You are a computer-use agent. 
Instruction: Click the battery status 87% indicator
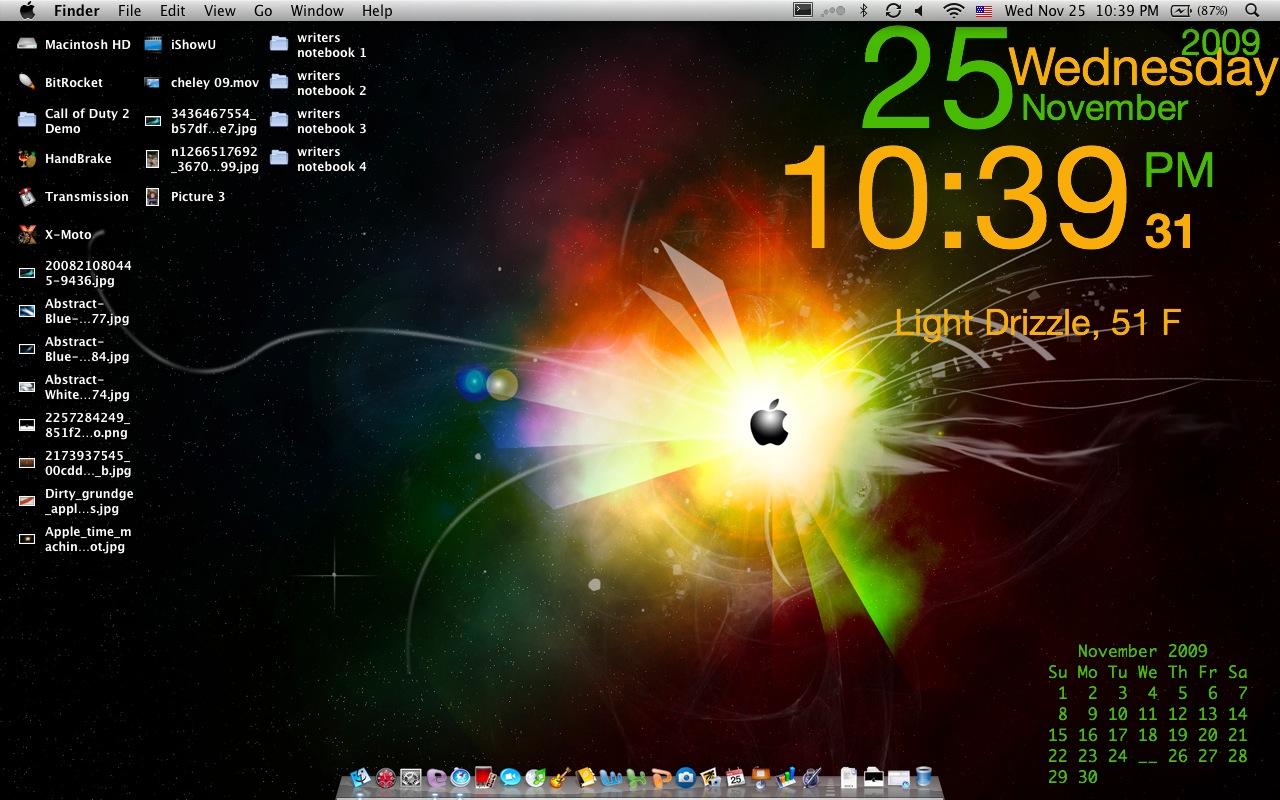pyautogui.click(x=1199, y=10)
